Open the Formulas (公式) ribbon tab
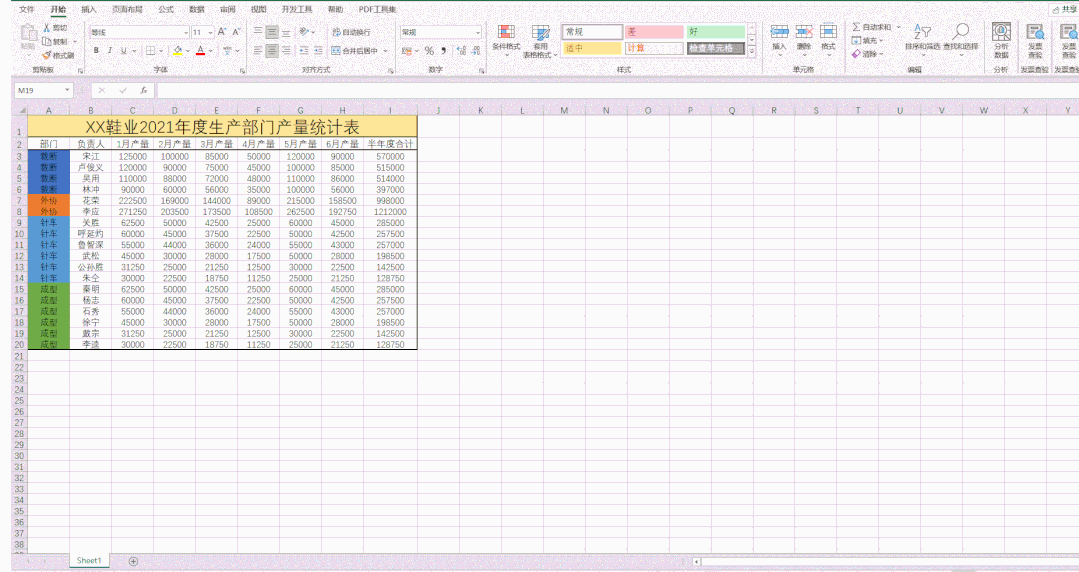Viewport: 1079px width, 572px height. pyautogui.click(x=166, y=9)
